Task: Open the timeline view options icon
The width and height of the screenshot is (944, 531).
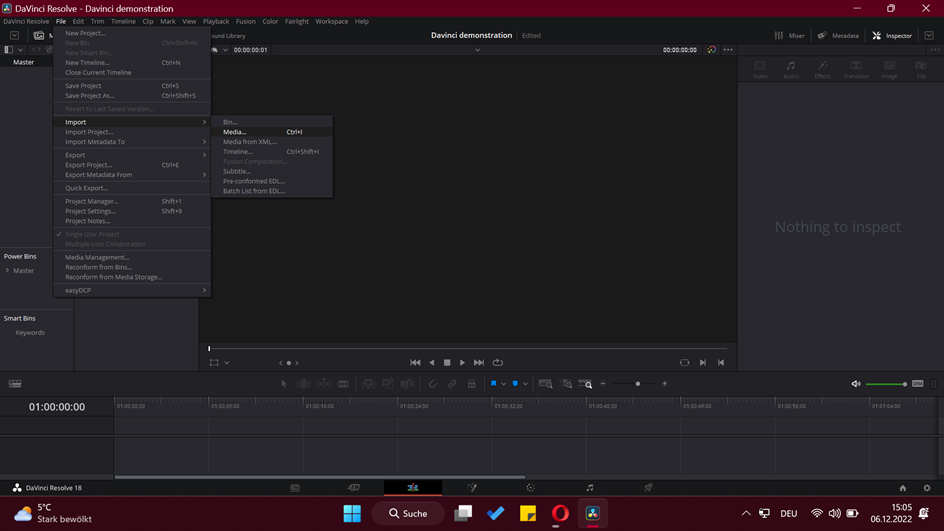Action: tap(15, 384)
